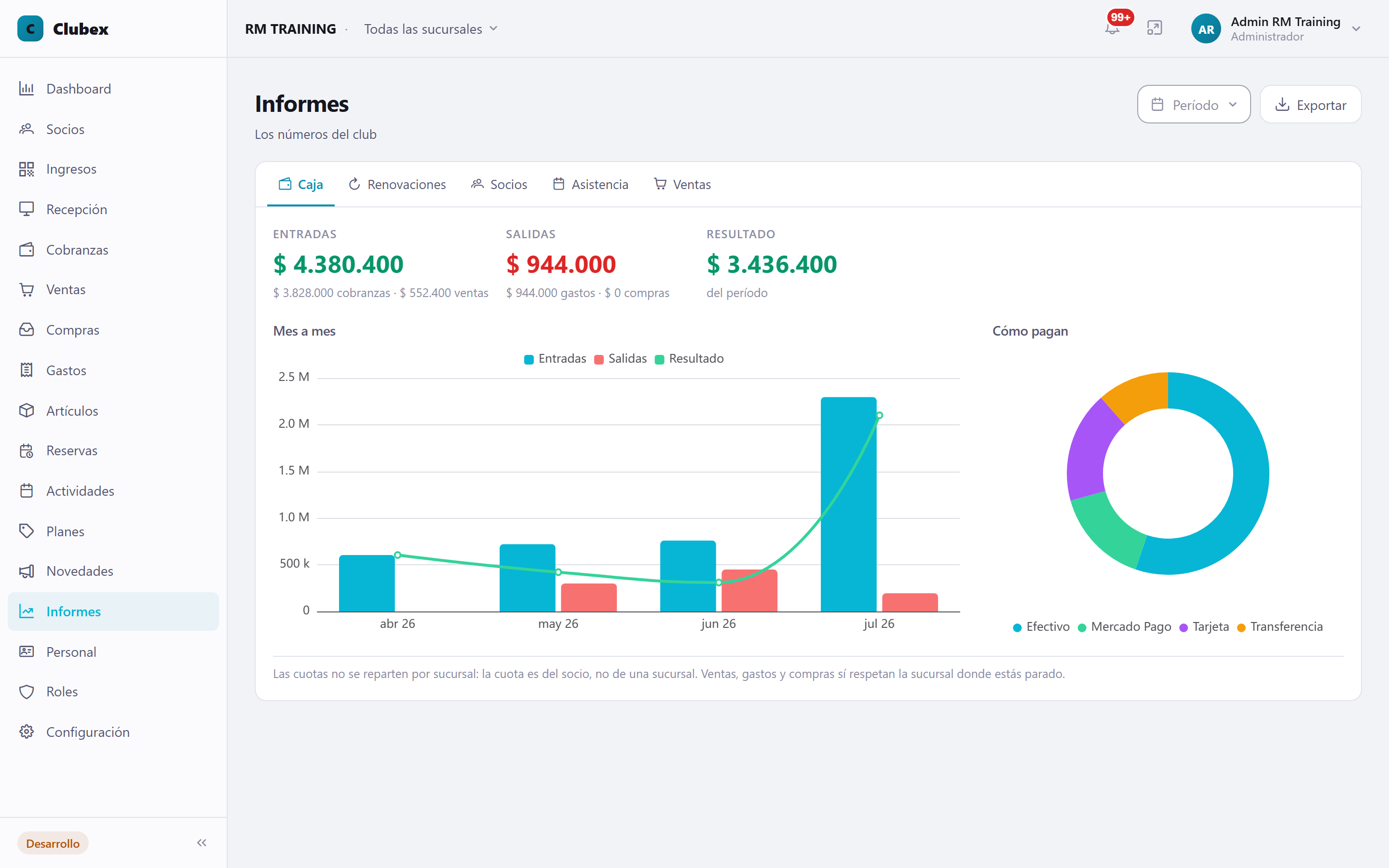Switch to the Renovaciones tab
Screen dimensions: 1389x868
397,184
